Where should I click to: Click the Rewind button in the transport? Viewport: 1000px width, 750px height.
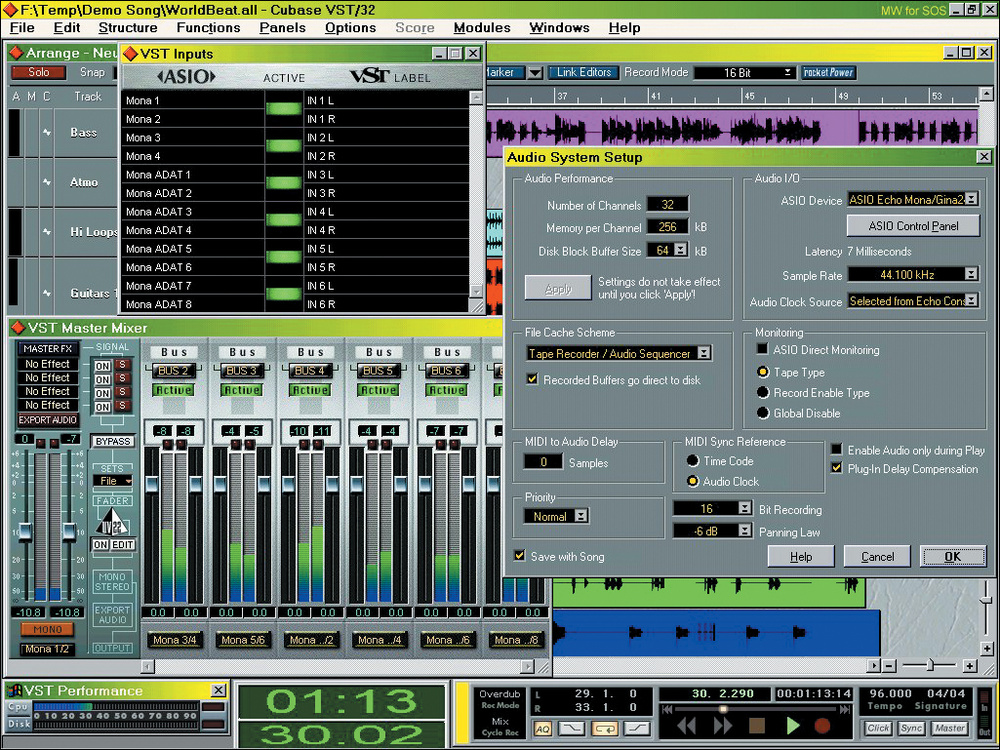[685, 725]
